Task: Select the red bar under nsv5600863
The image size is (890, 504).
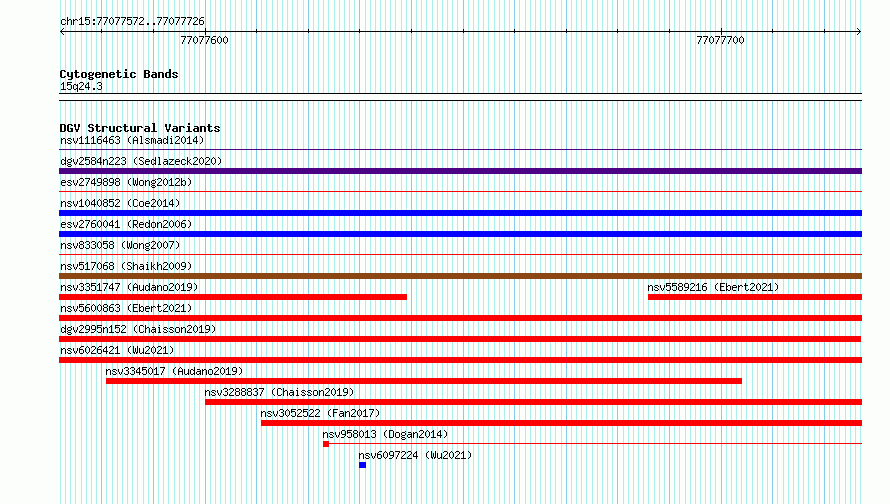Action: pyautogui.click(x=460, y=318)
